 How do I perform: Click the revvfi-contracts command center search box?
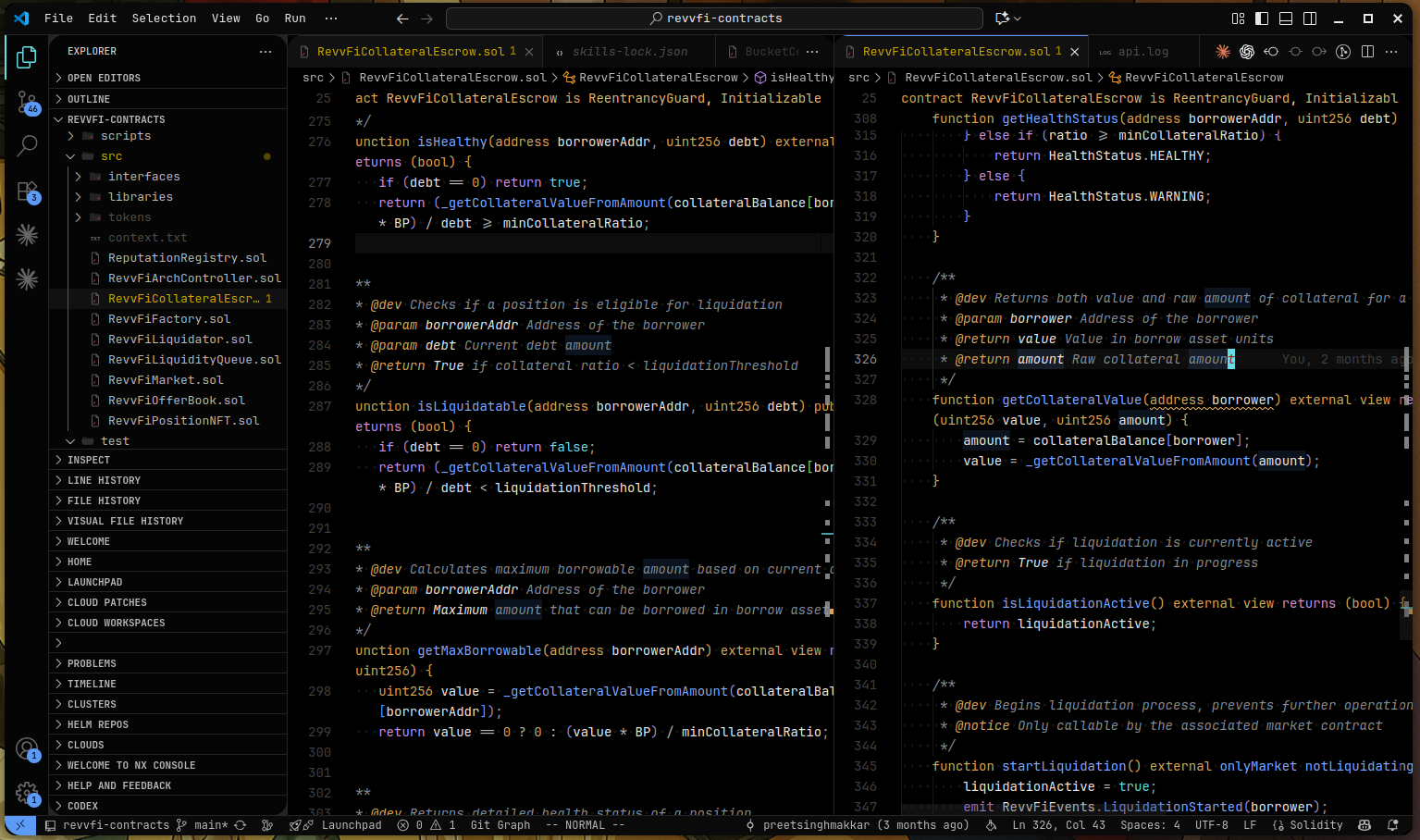pyautogui.click(x=714, y=19)
